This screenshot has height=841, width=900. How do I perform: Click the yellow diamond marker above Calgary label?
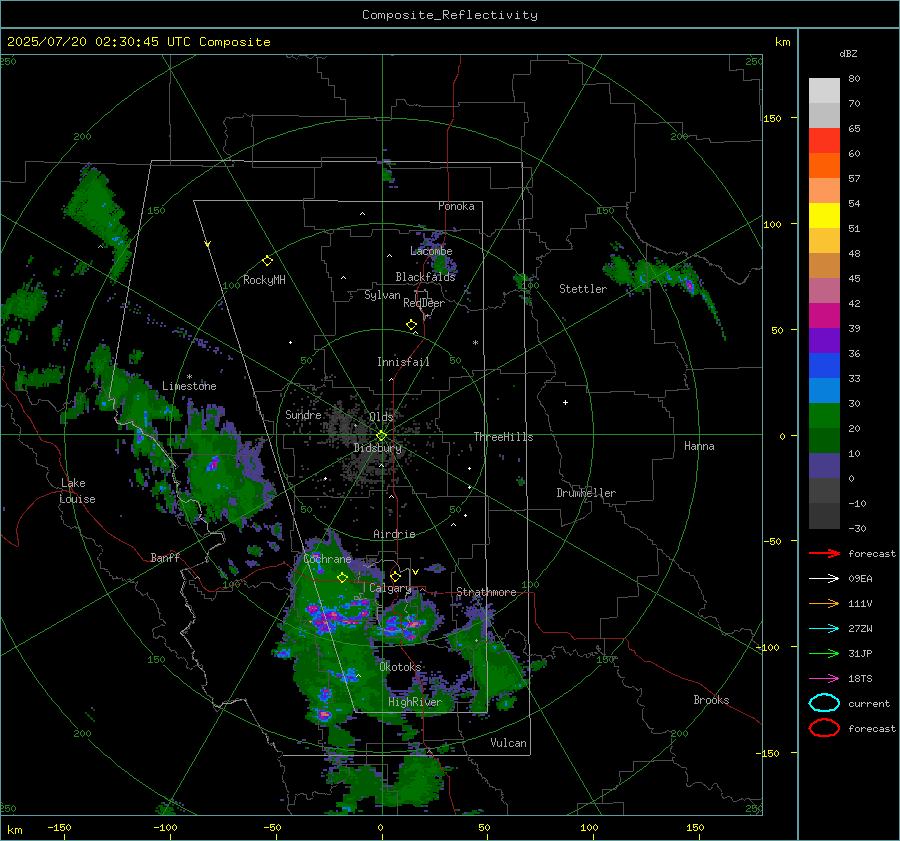[395, 576]
